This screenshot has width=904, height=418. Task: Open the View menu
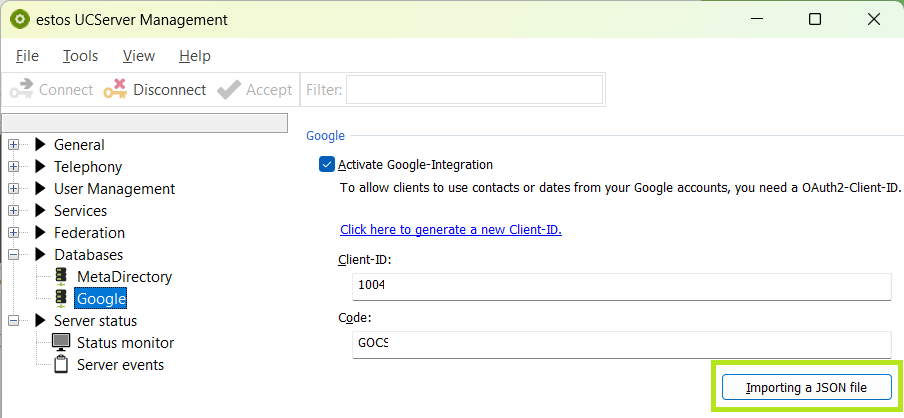coord(139,56)
